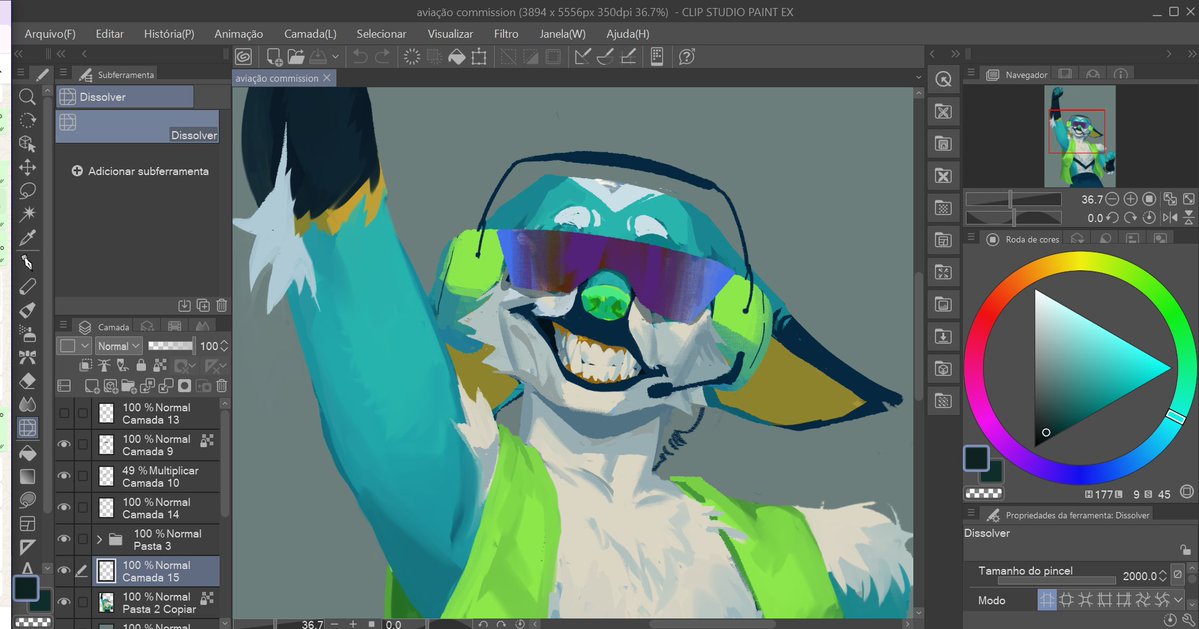Open canvas tab list dropdown arrow
The image size is (1199, 629).
click(x=918, y=77)
